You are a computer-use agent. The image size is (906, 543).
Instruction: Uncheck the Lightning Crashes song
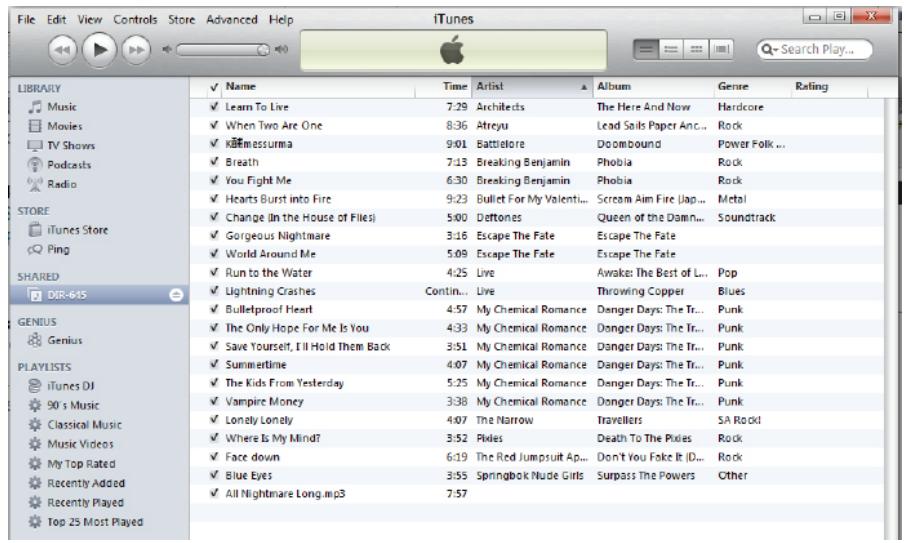point(214,291)
